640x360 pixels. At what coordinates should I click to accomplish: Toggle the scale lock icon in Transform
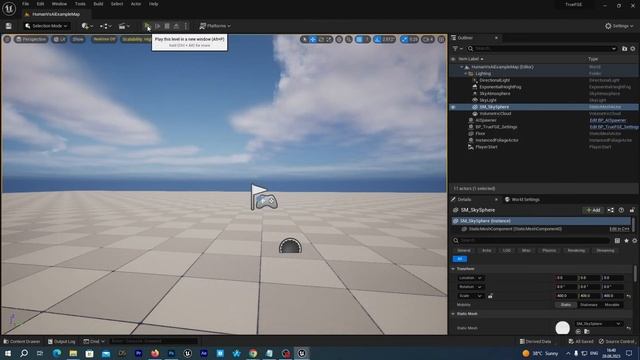pyautogui.click(x=490, y=296)
